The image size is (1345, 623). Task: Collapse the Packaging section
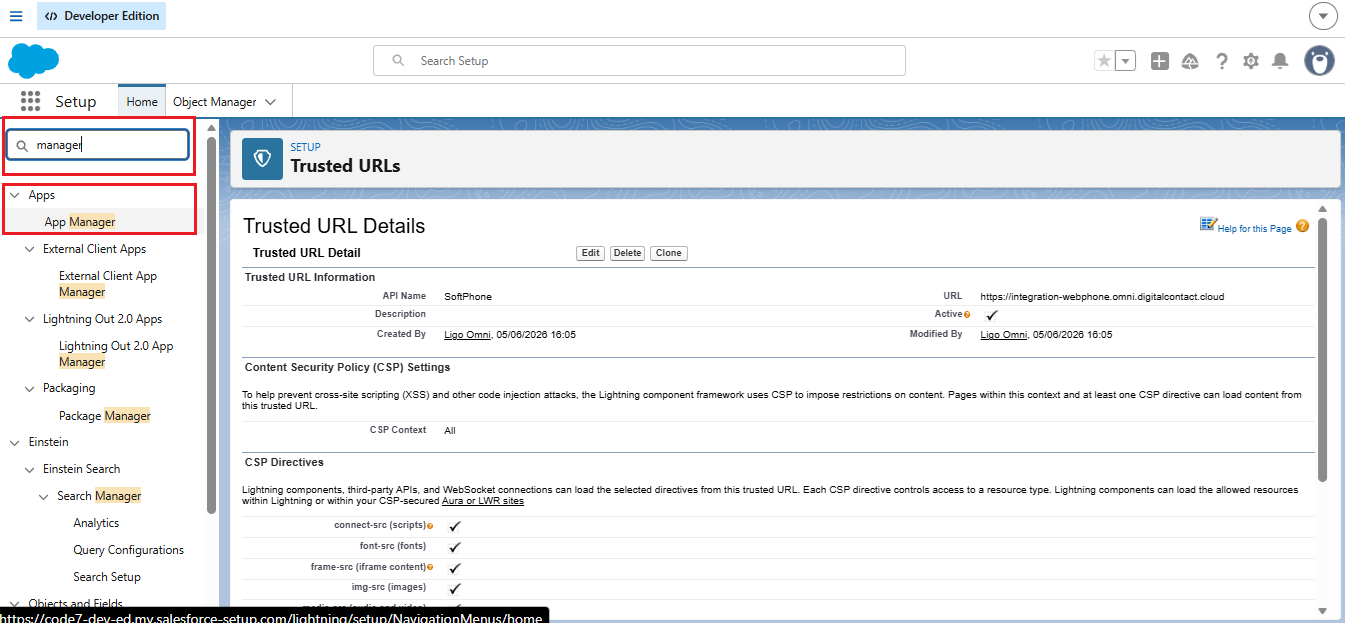coord(30,388)
